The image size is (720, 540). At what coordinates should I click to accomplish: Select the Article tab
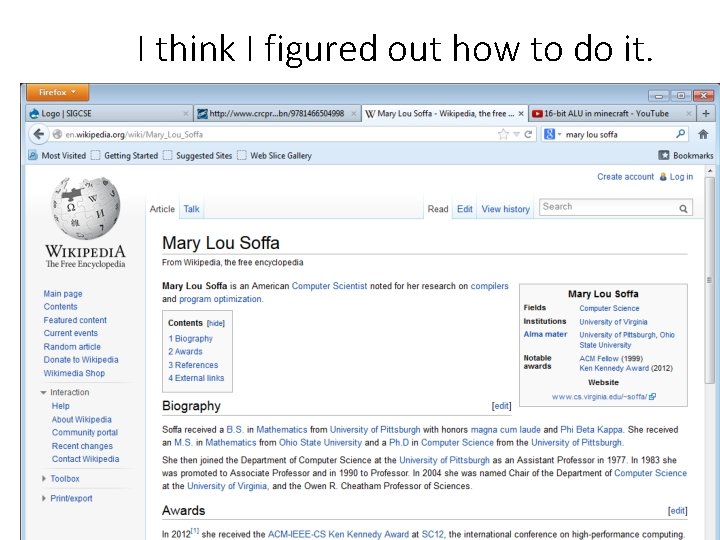pos(162,209)
